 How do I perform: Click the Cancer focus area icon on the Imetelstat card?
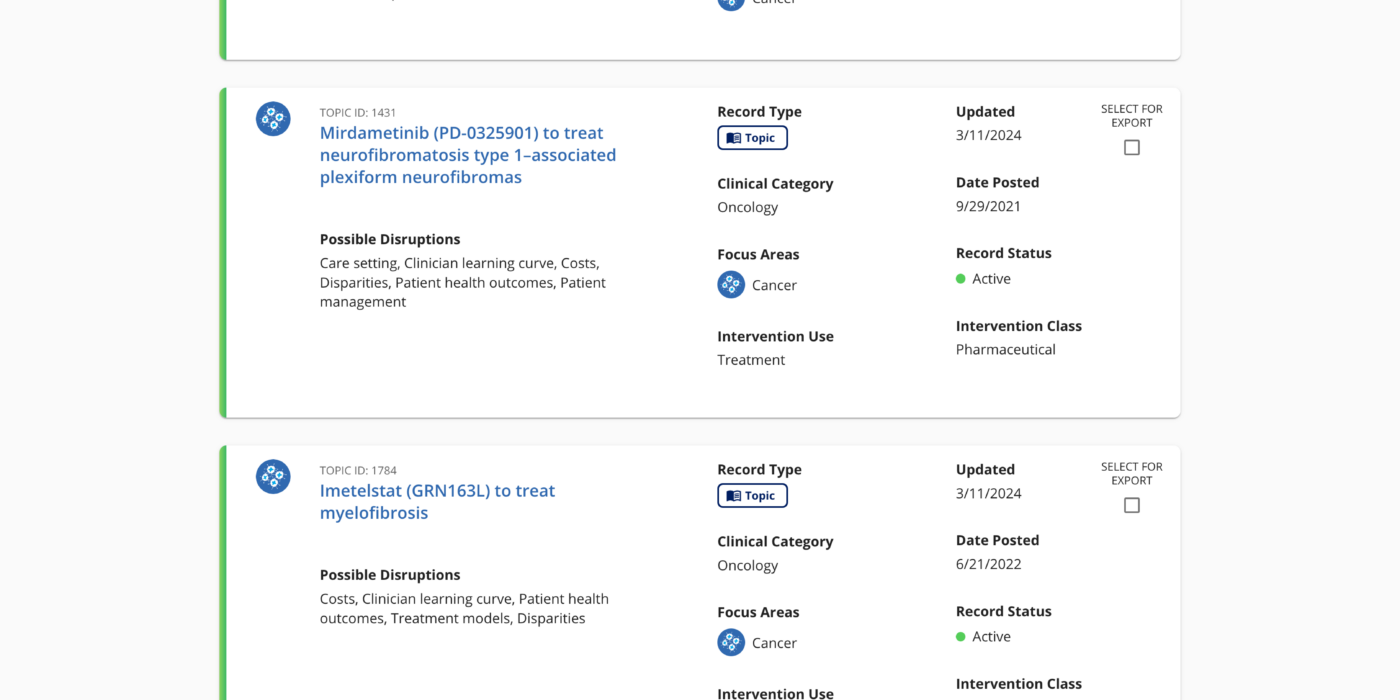click(x=731, y=642)
